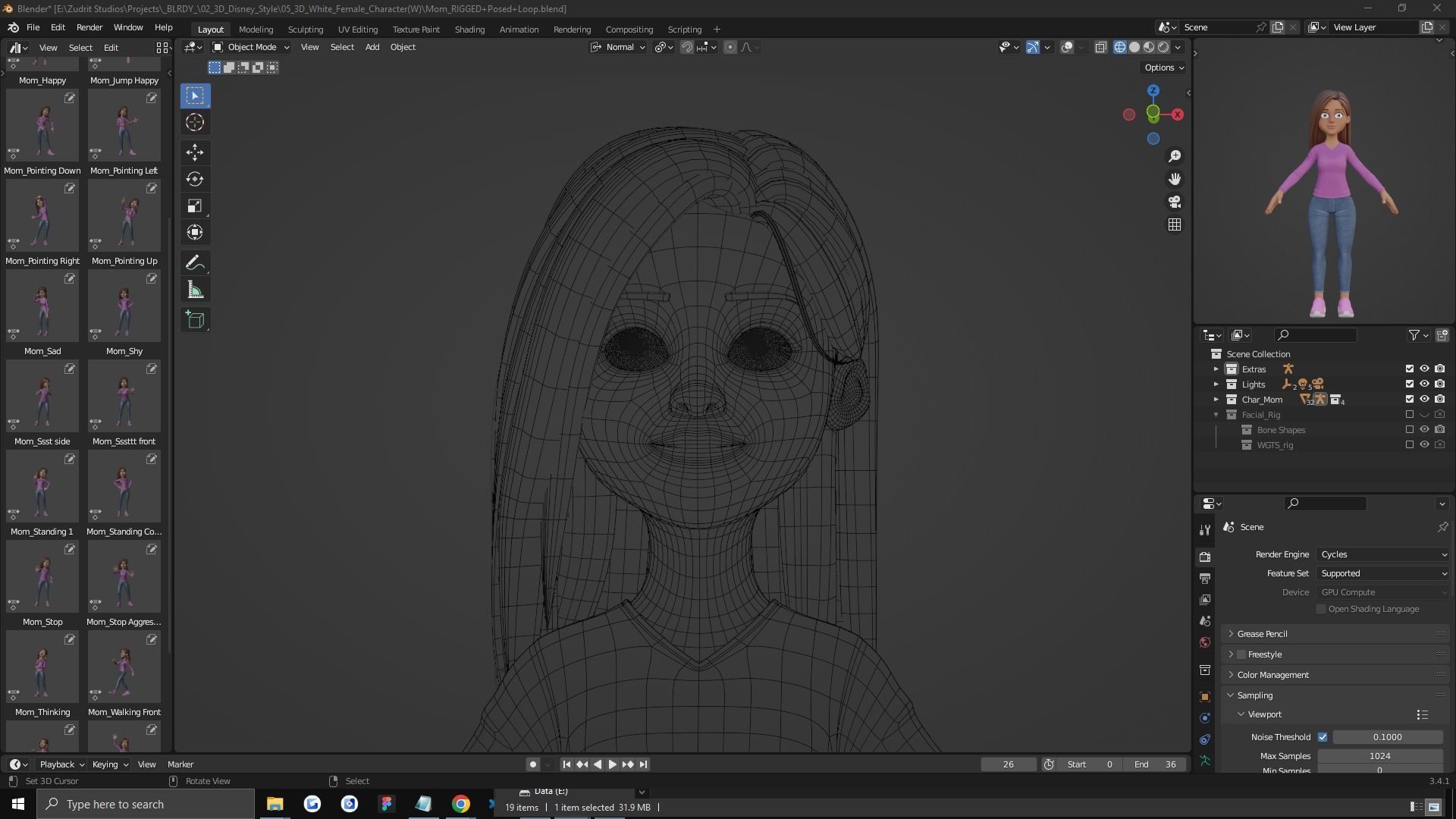The width and height of the screenshot is (1456, 819).
Task: Switch to wireframe viewport shading
Action: coord(1120,47)
